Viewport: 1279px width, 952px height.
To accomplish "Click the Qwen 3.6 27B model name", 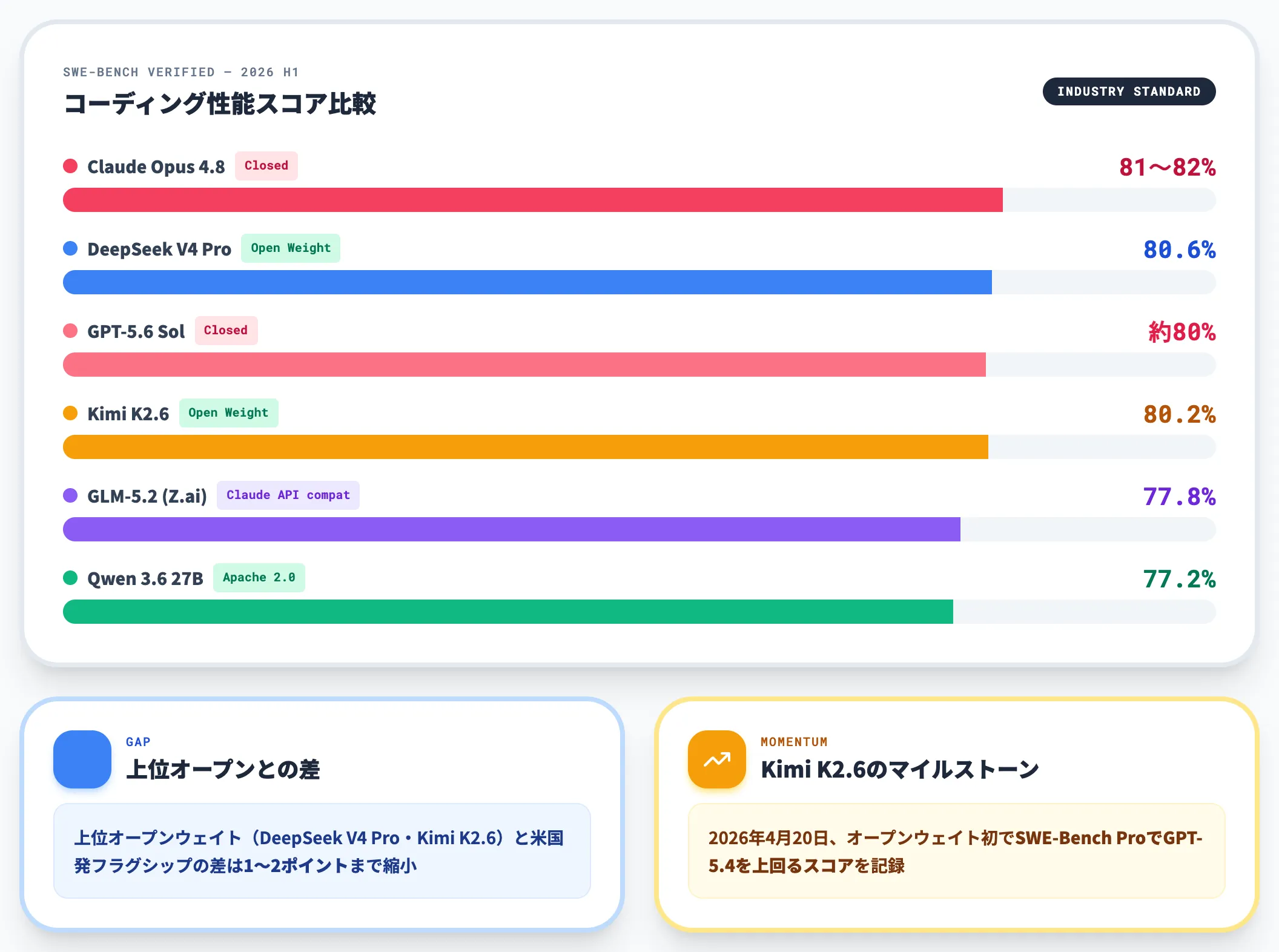I will [x=145, y=578].
